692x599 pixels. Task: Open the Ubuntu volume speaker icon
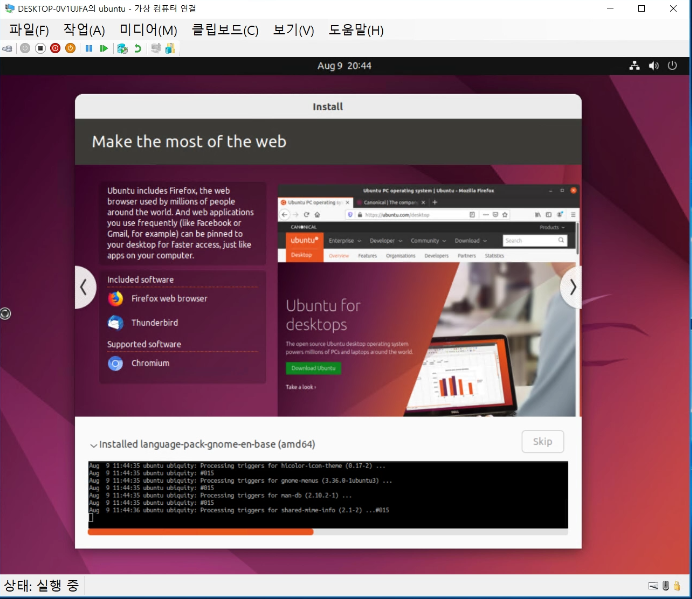[654, 66]
